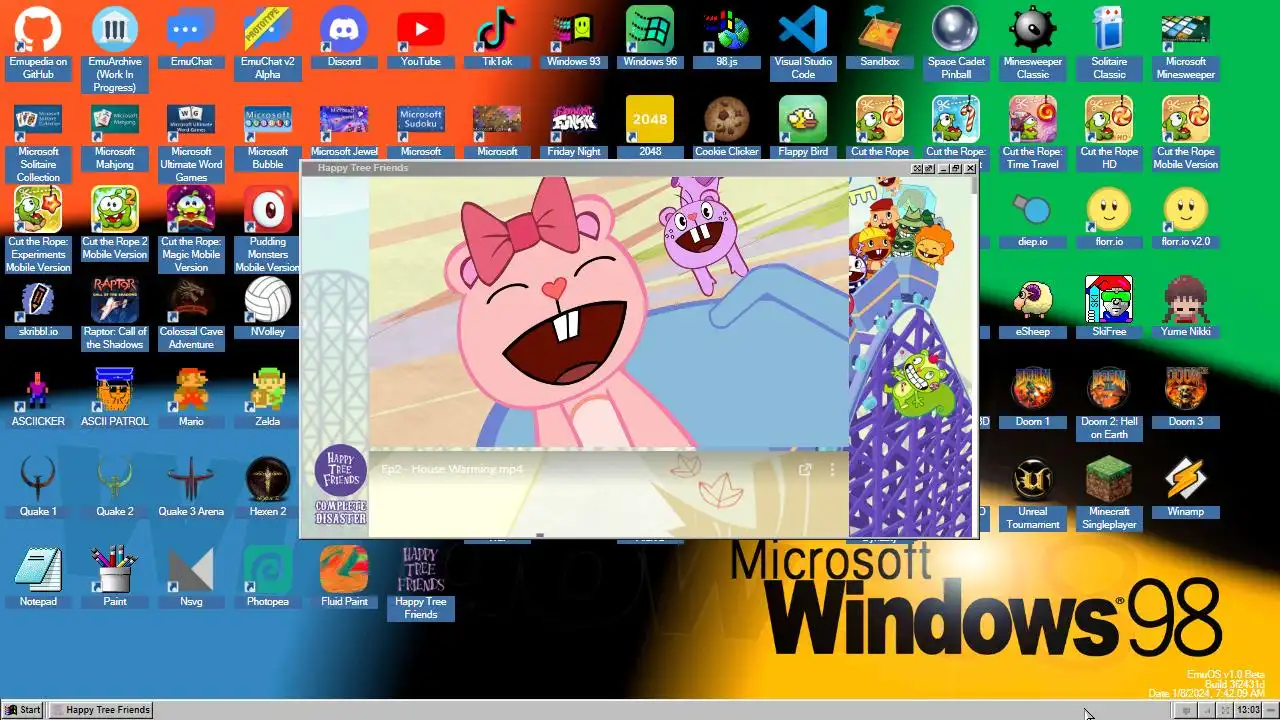The width and height of the screenshot is (1280, 720).
Task: Click the playing video of pink chipmunk
Action: point(609,313)
